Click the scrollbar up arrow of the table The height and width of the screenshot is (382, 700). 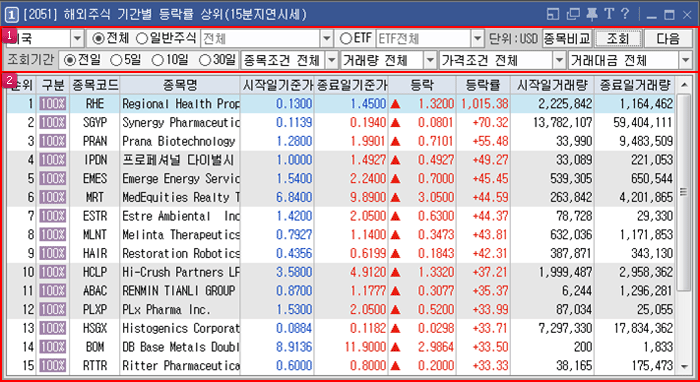684,85
